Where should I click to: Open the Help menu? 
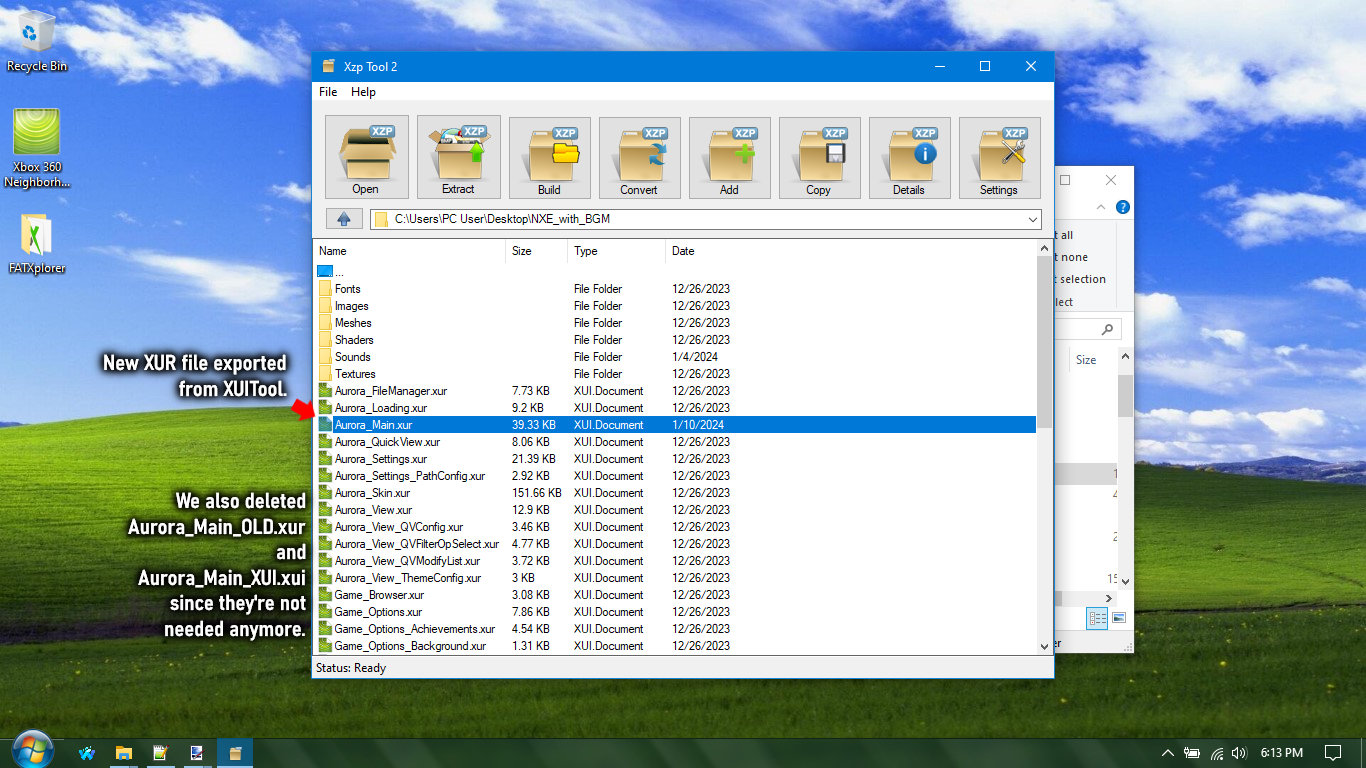pos(363,92)
